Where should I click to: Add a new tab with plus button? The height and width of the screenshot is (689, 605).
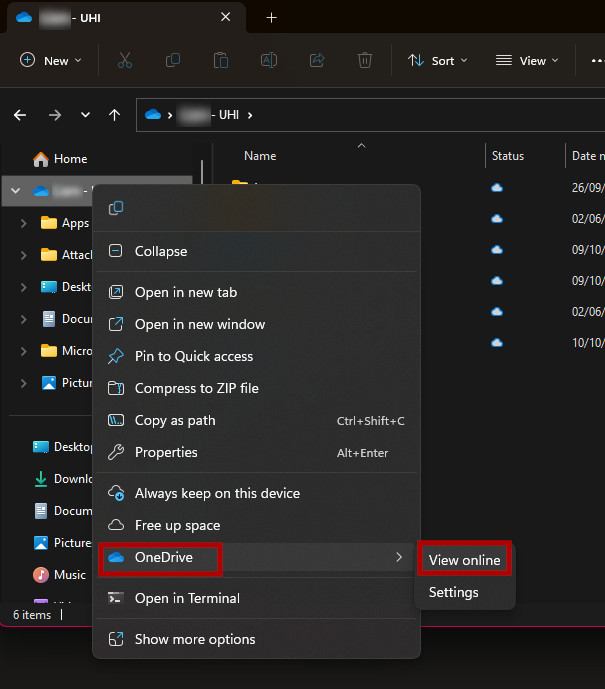pyautogui.click(x=271, y=18)
